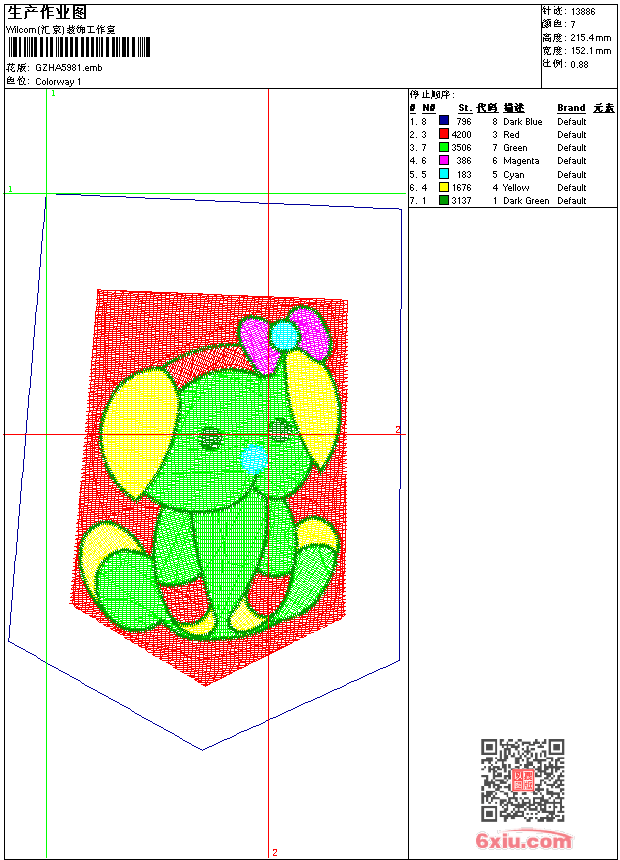Click the "Dark Green" description text

tap(526, 201)
